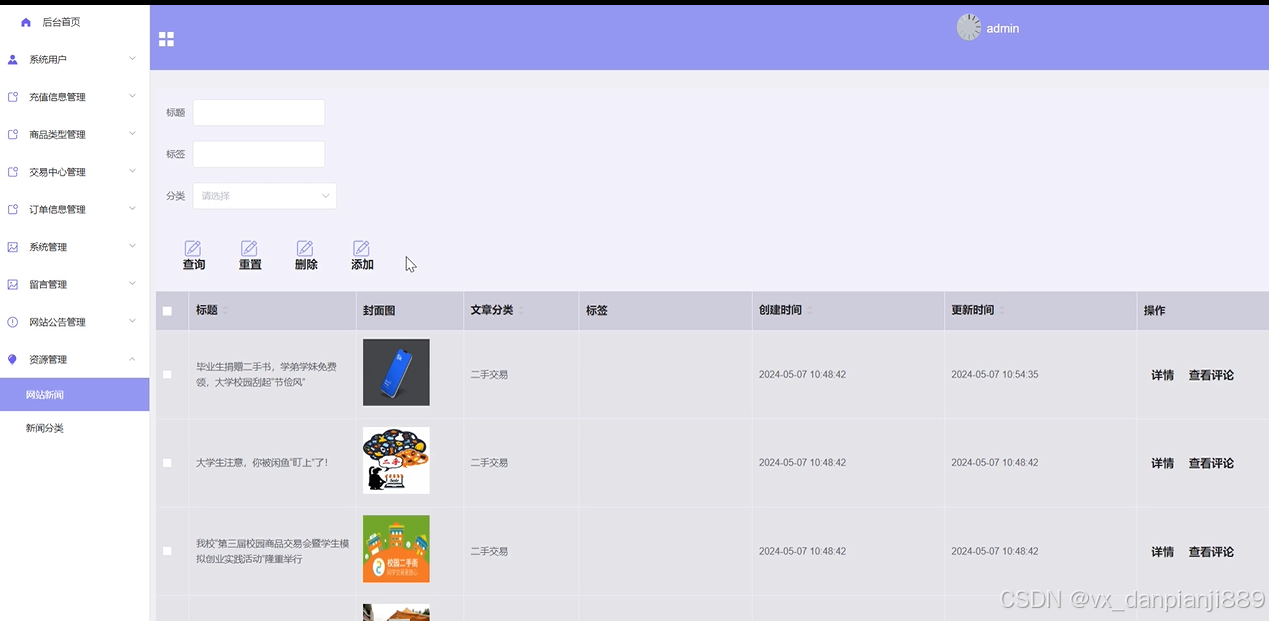Click update time 2024-05-07 10:54:35

(995, 375)
